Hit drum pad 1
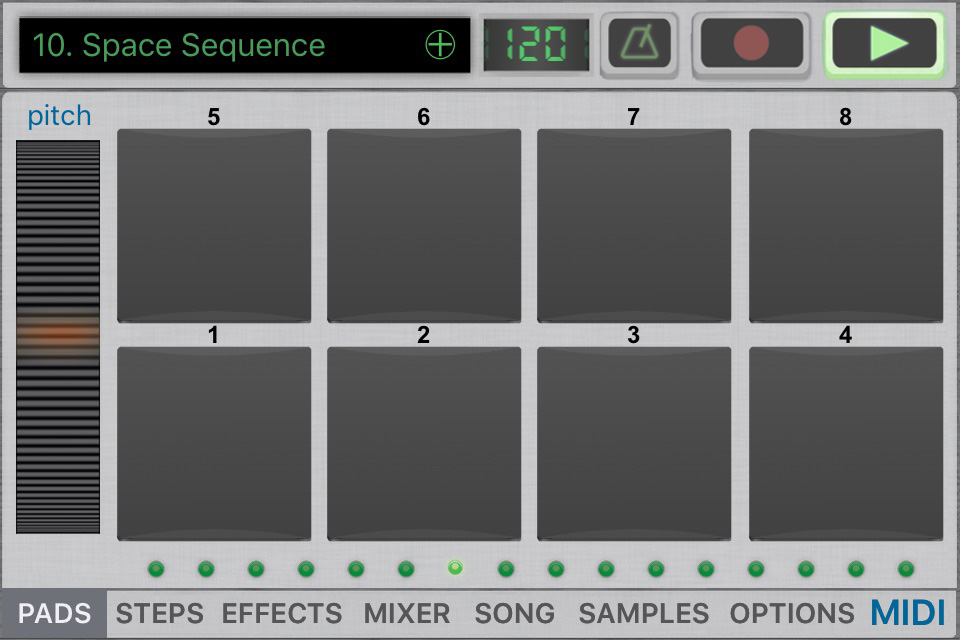 214,444
